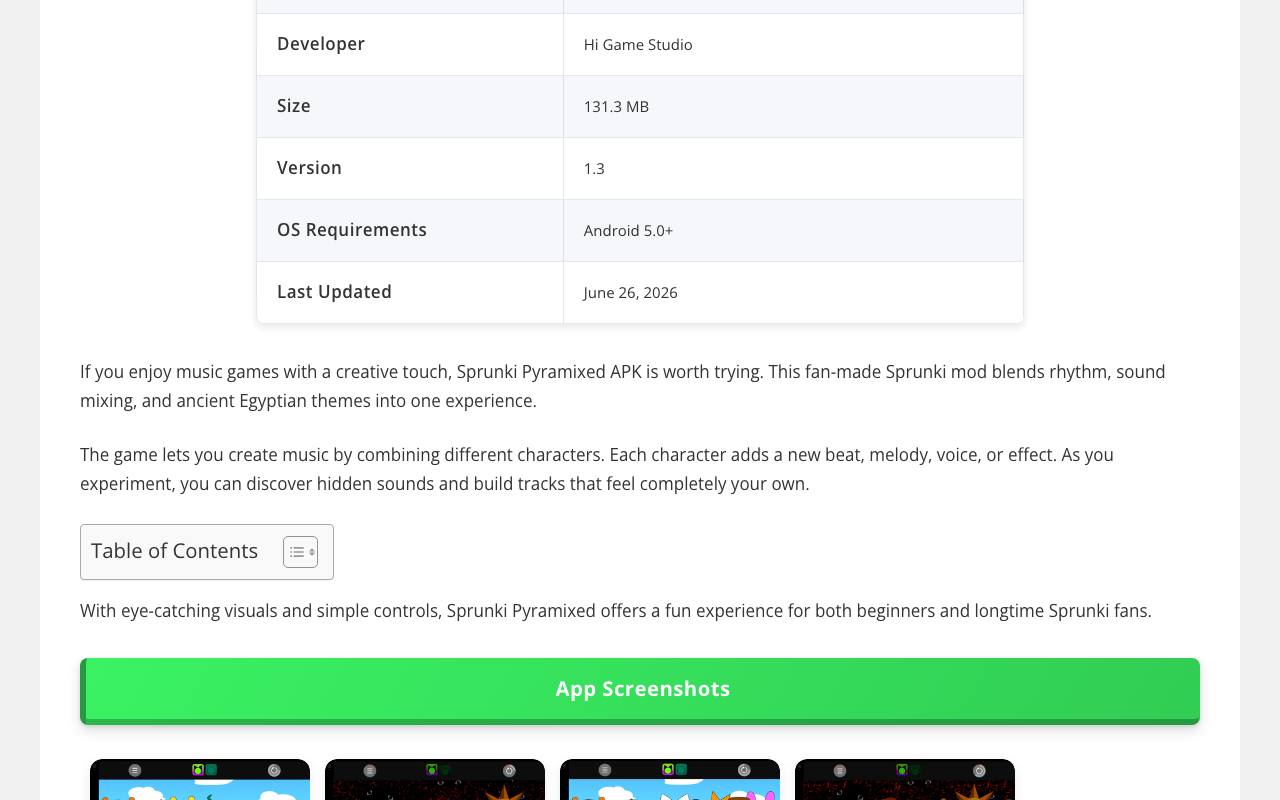Click the "June 26, 2026" date
The image size is (1280, 800).
click(x=631, y=293)
